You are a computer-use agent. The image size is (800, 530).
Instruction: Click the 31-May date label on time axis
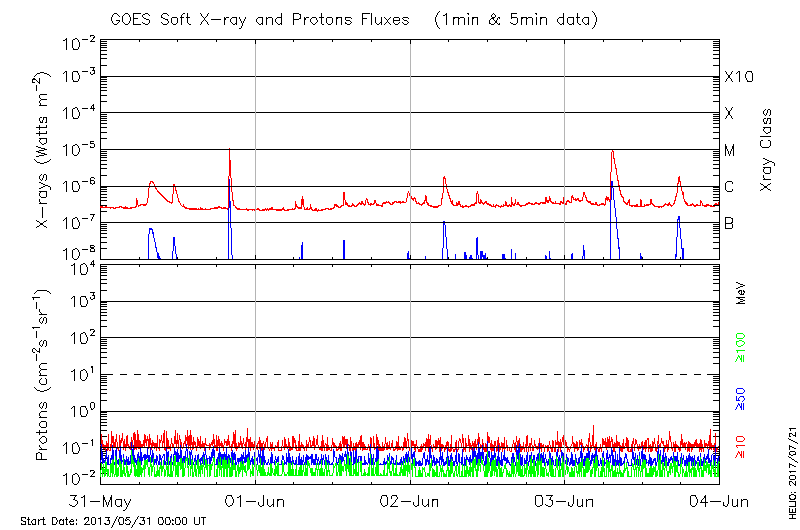(101, 500)
